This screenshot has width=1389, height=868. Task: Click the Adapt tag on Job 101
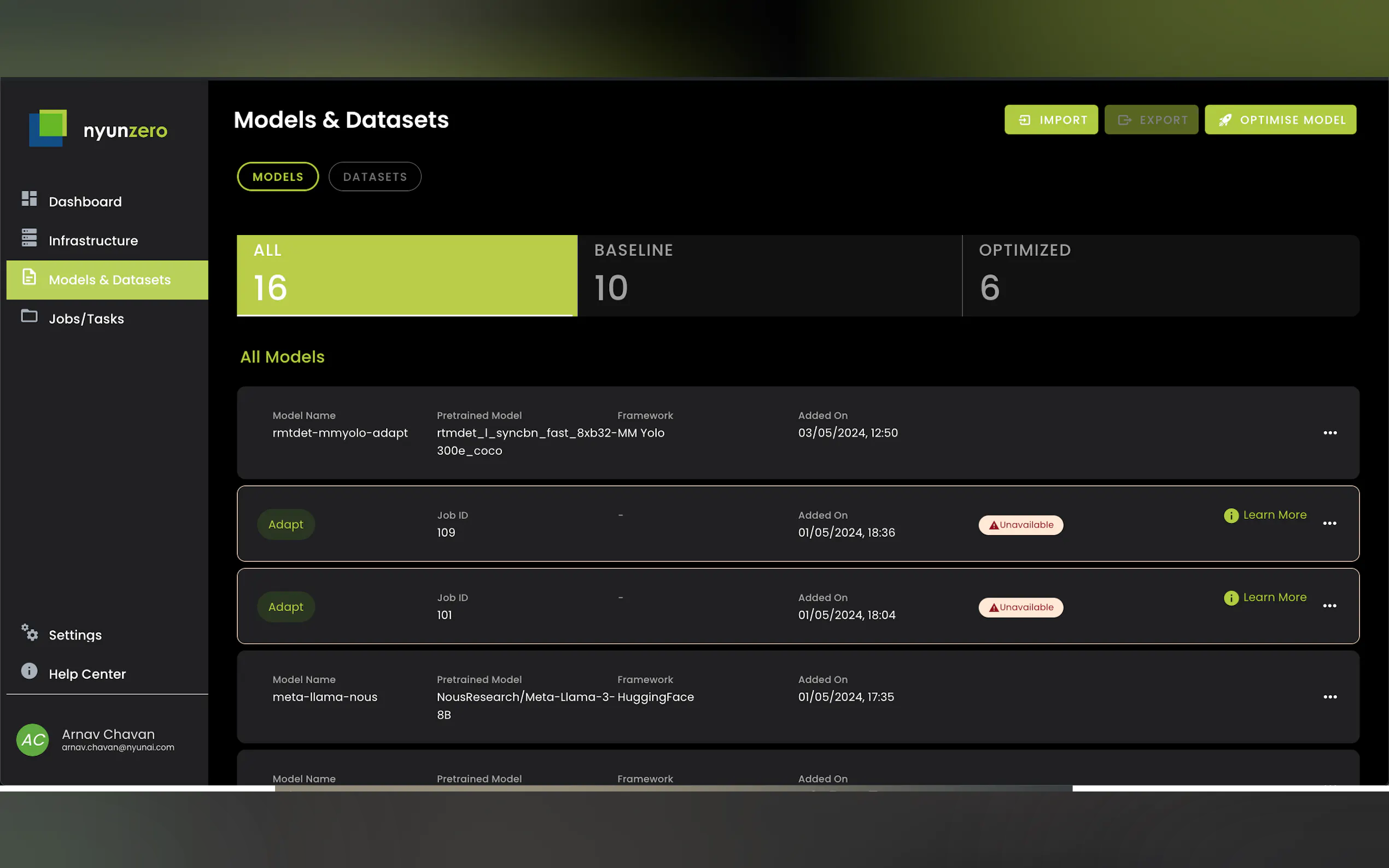(285, 607)
